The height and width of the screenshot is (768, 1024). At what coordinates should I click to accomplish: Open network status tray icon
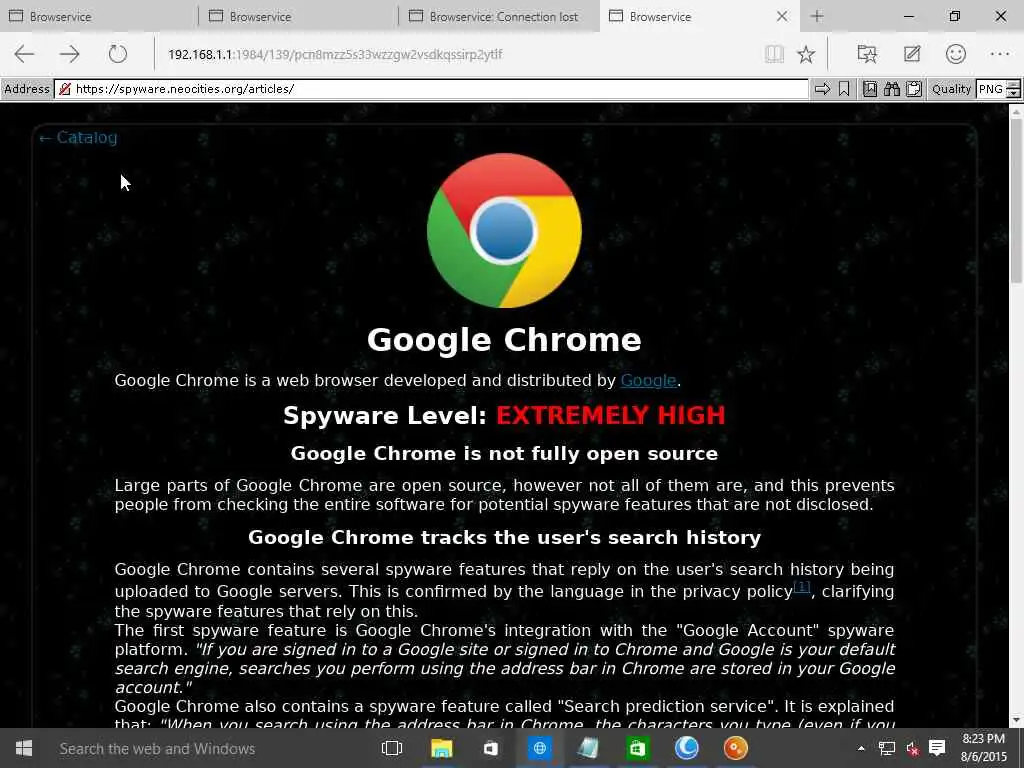(886, 748)
